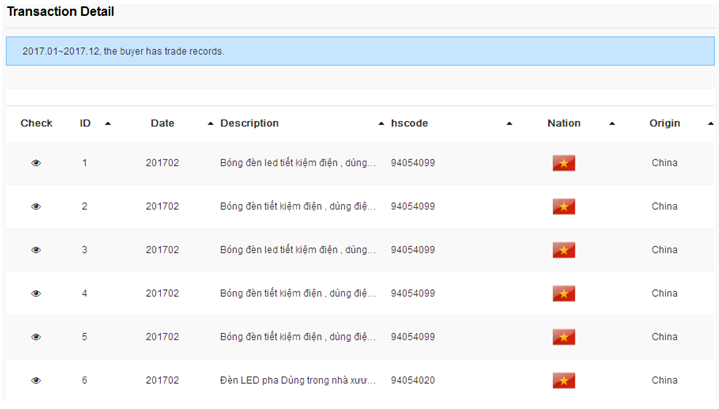
Task: Select the Vietnam flag in row 3
Action: [x=564, y=250]
